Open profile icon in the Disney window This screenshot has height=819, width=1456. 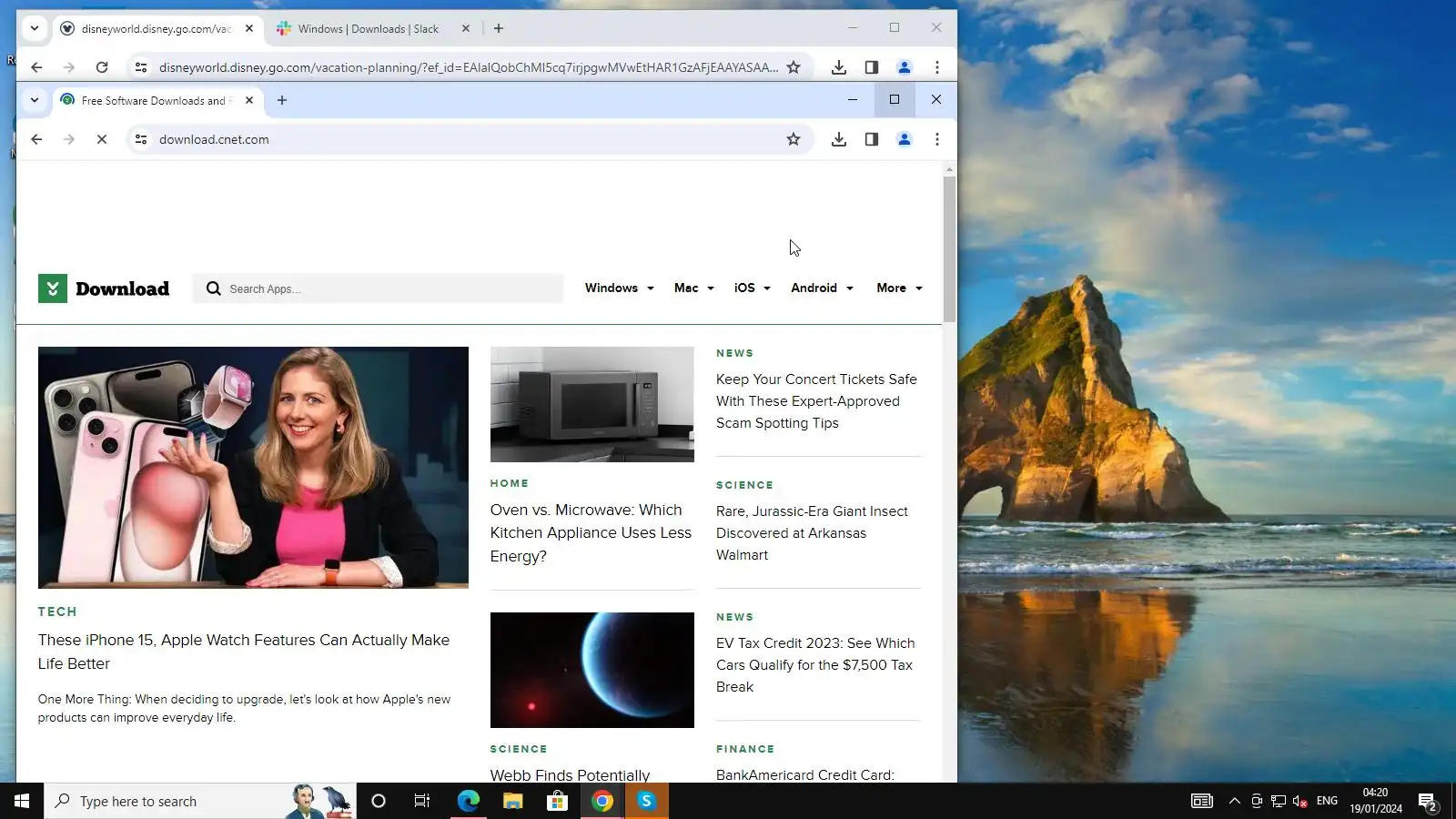(905, 67)
